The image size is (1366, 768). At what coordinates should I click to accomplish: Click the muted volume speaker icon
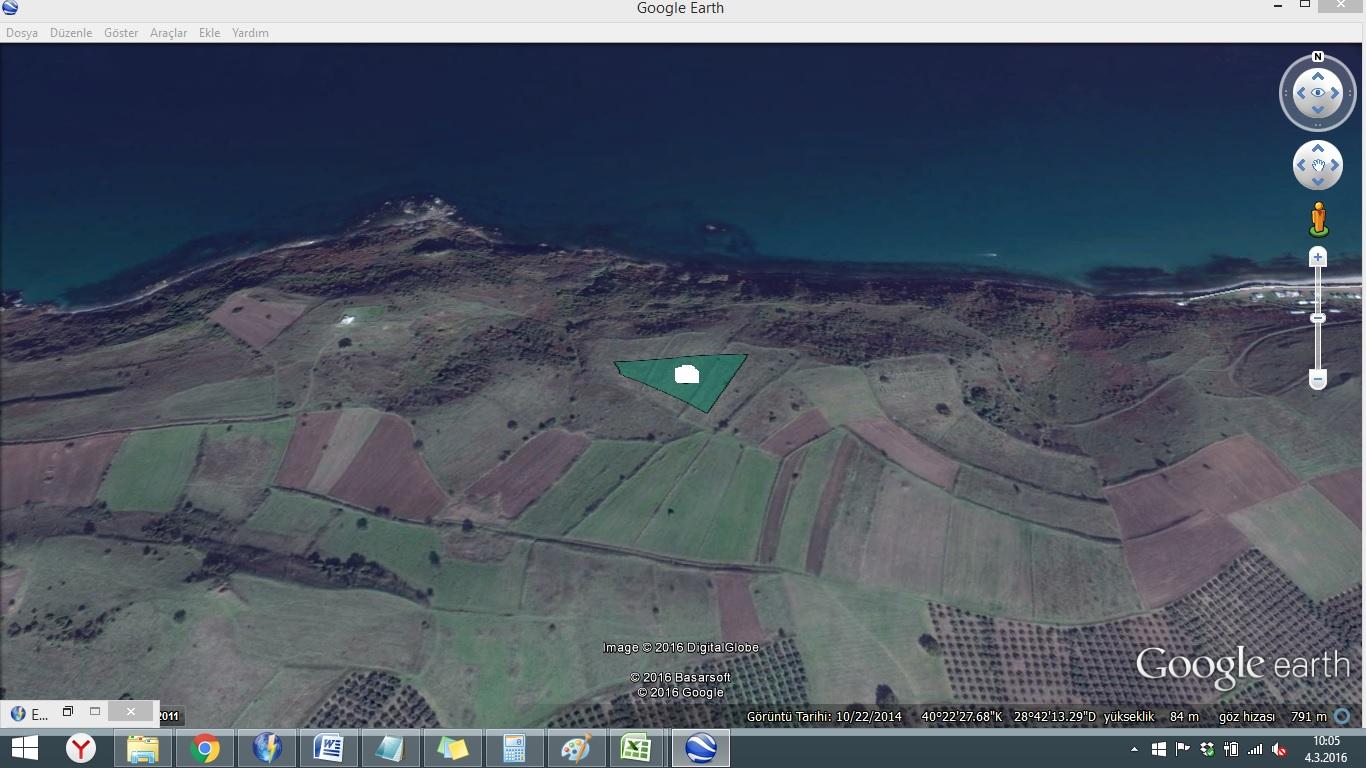point(1279,749)
